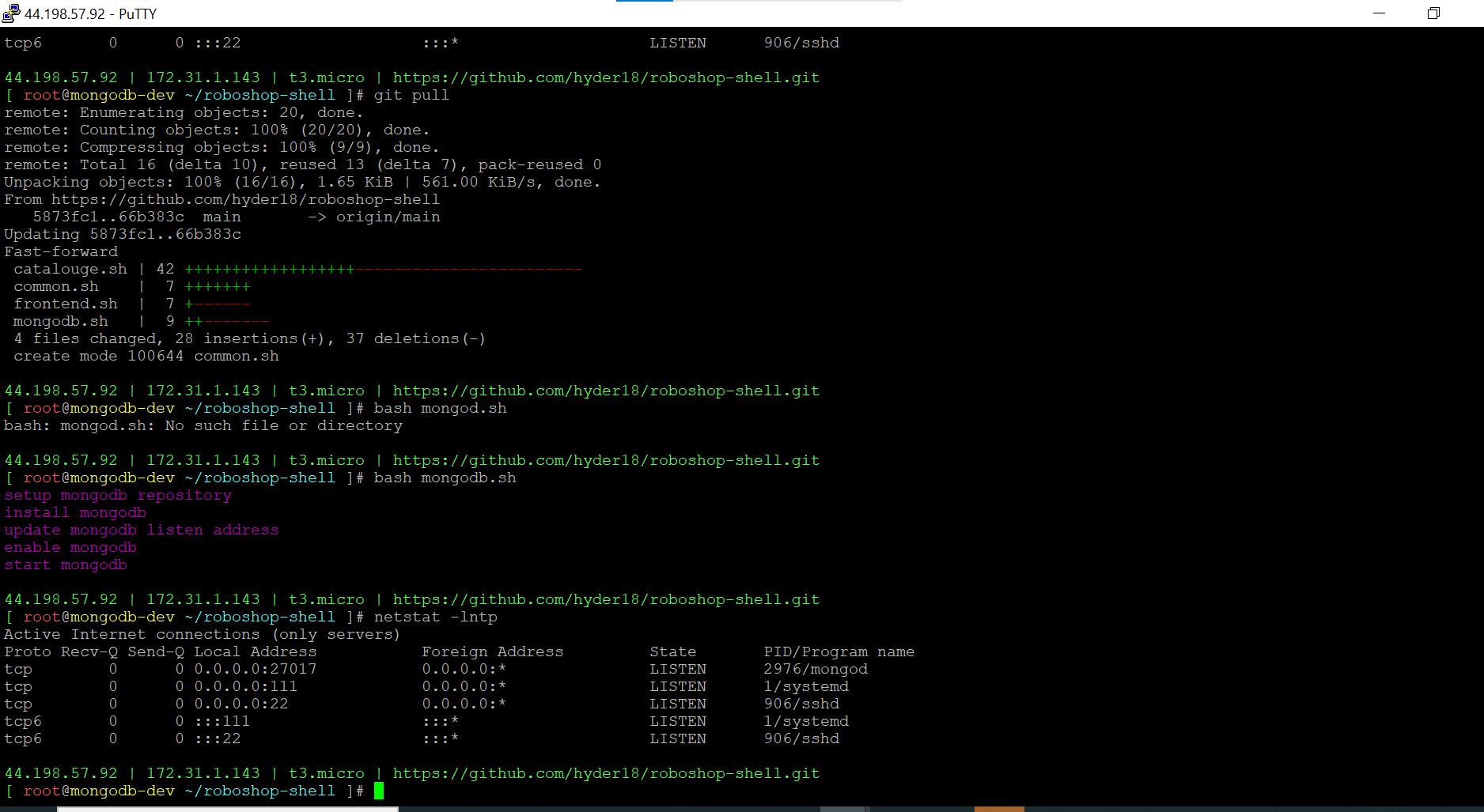Viewport: 1484px width, 812px height.
Task: Click the green insertion marks beside common.sh
Action: (217, 286)
